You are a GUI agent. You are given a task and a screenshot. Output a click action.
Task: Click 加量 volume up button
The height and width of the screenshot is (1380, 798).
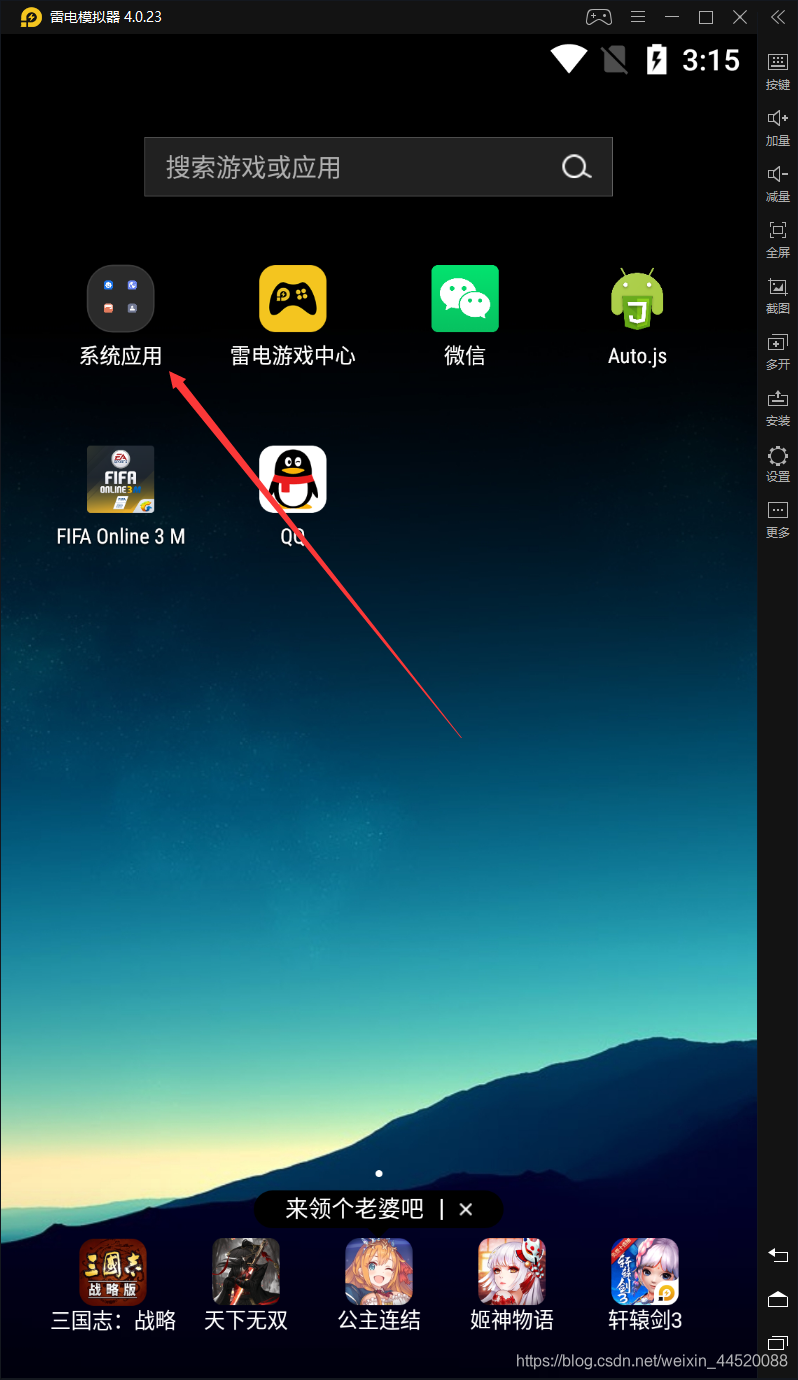(778, 128)
